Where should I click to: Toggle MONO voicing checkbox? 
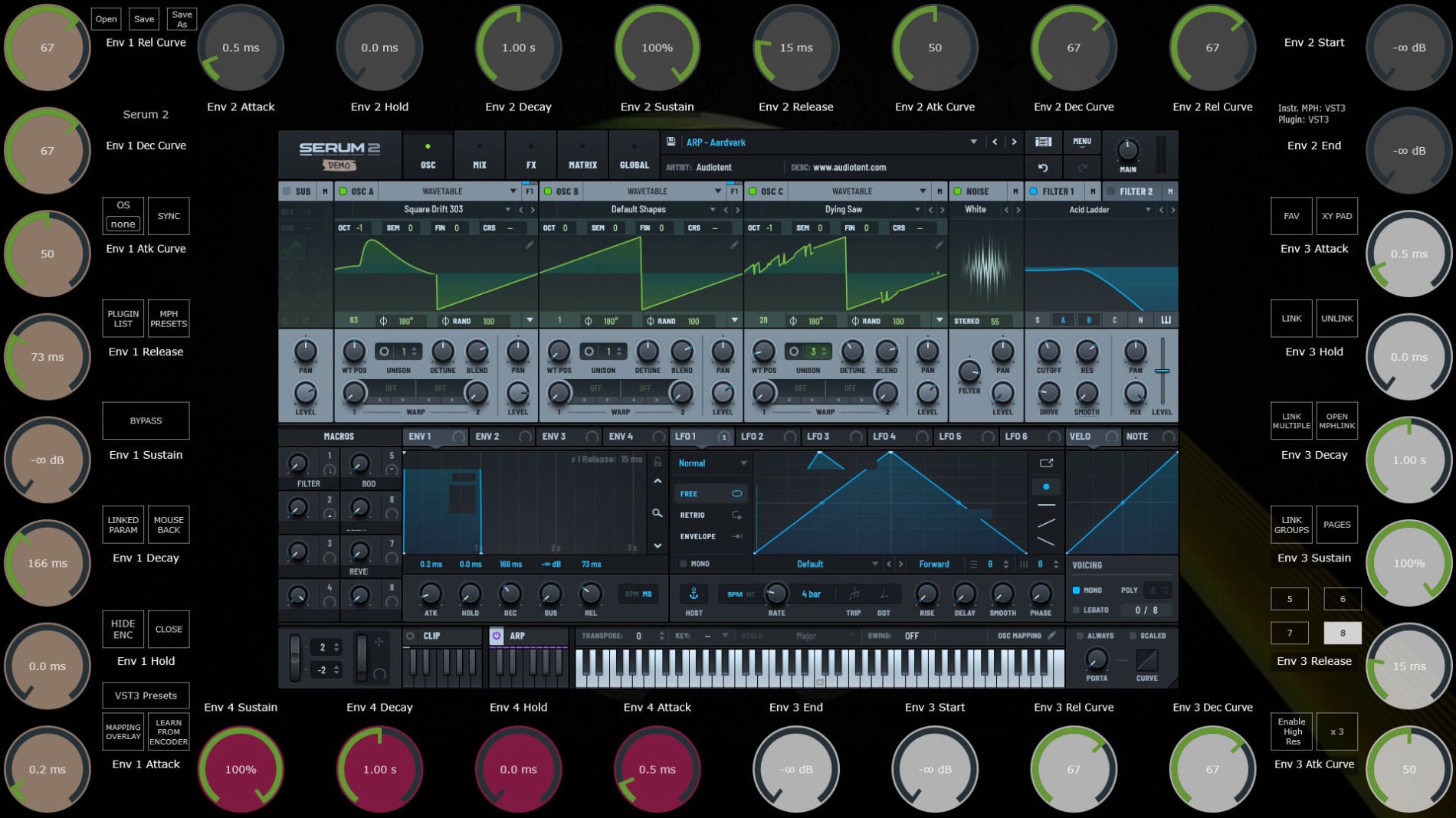(x=1077, y=591)
